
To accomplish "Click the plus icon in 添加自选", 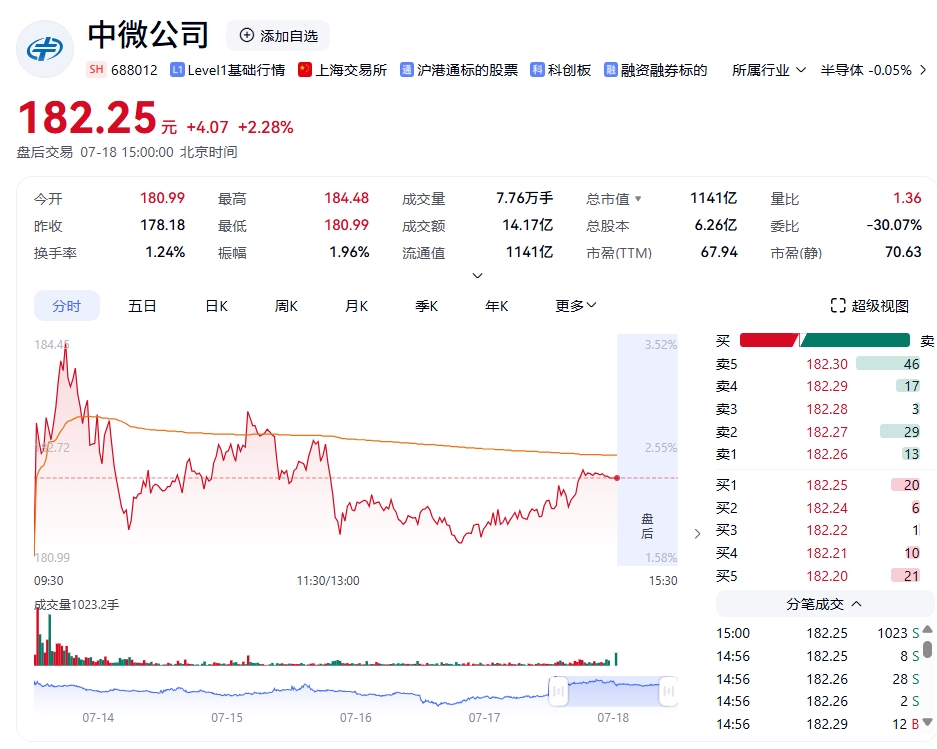I will (x=246, y=35).
